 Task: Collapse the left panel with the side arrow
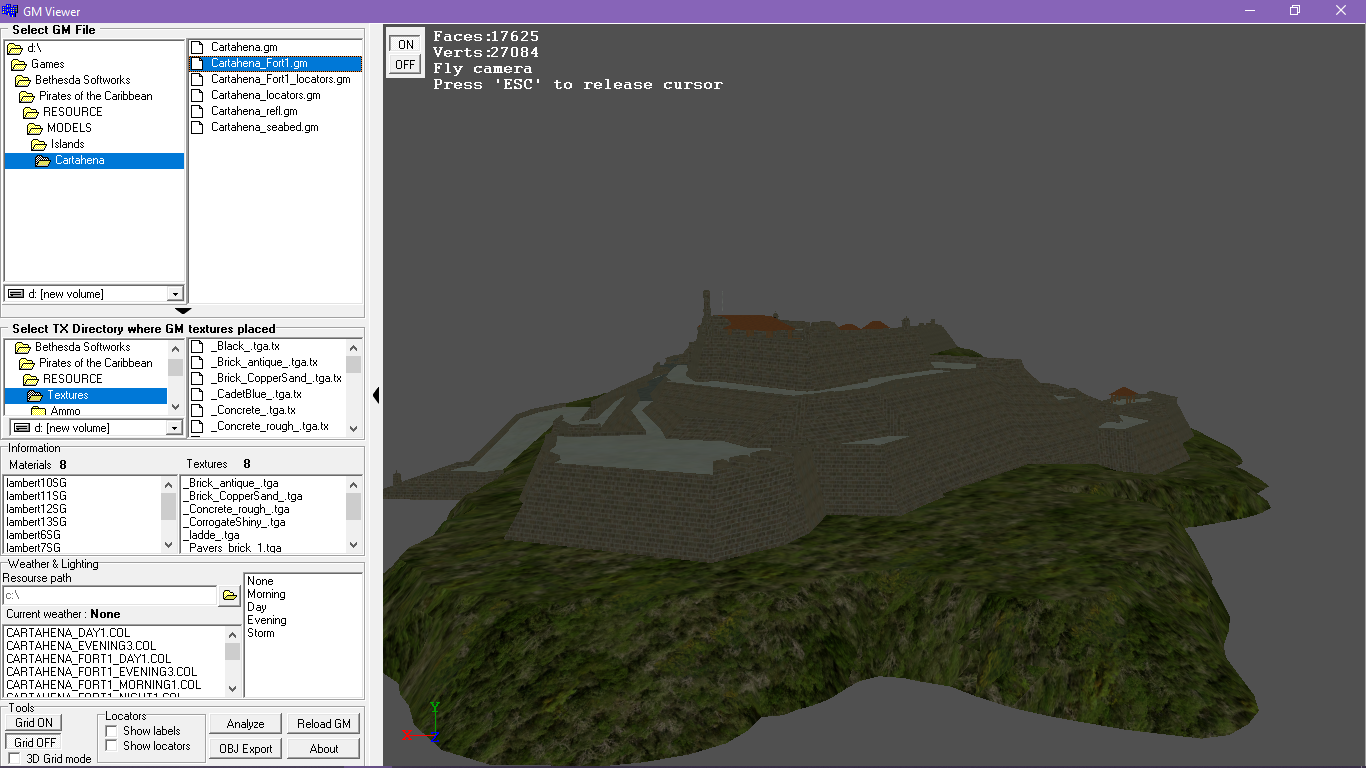pos(376,396)
